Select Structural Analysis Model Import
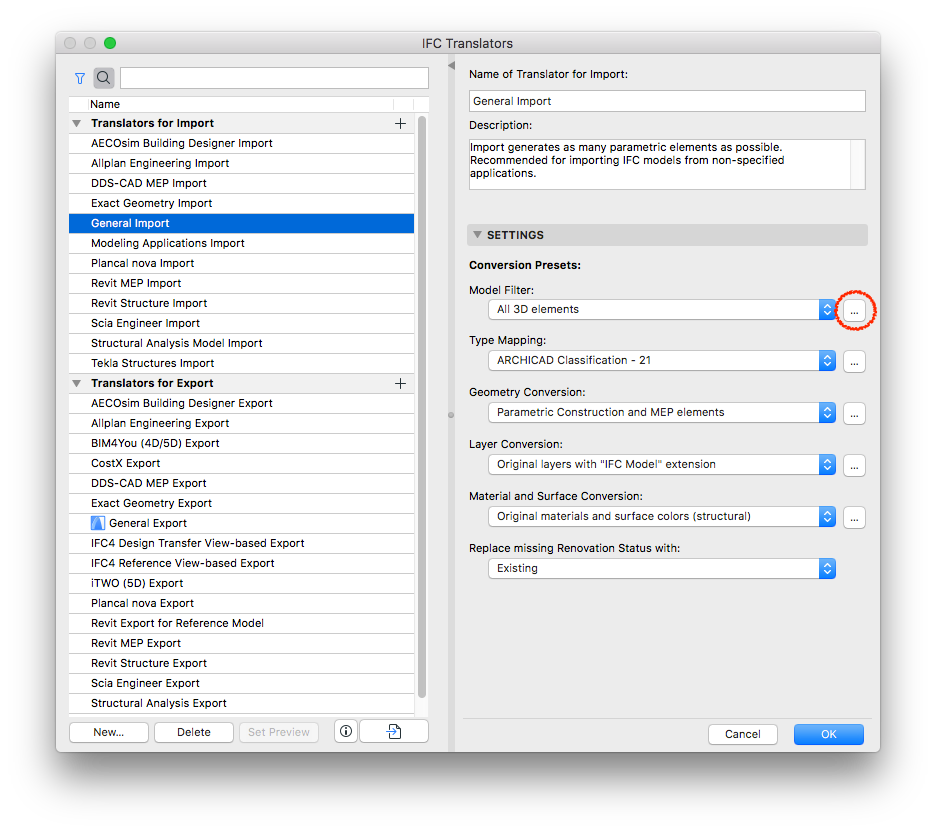Image resolution: width=936 pixels, height=832 pixels. pyautogui.click(x=242, y=343)
